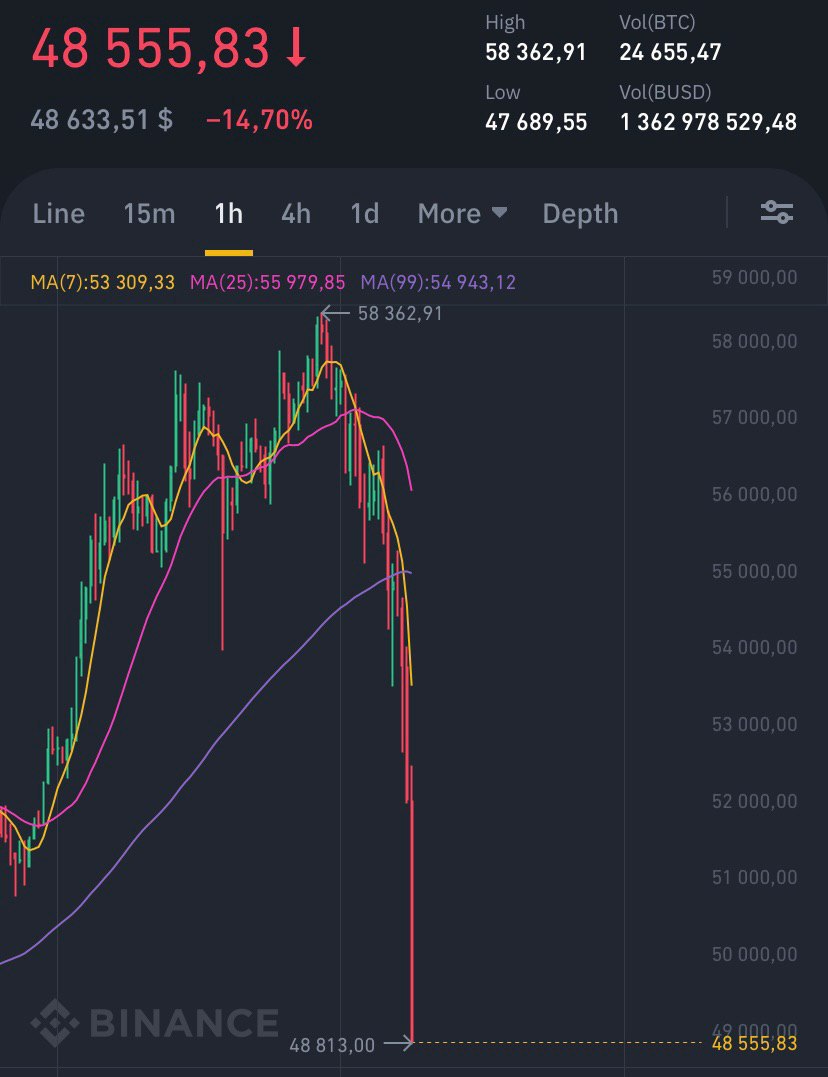Click the arrow at 58 362,91 high marker
The width and height of the screenshot is (828, 1077).
[335, 313]
